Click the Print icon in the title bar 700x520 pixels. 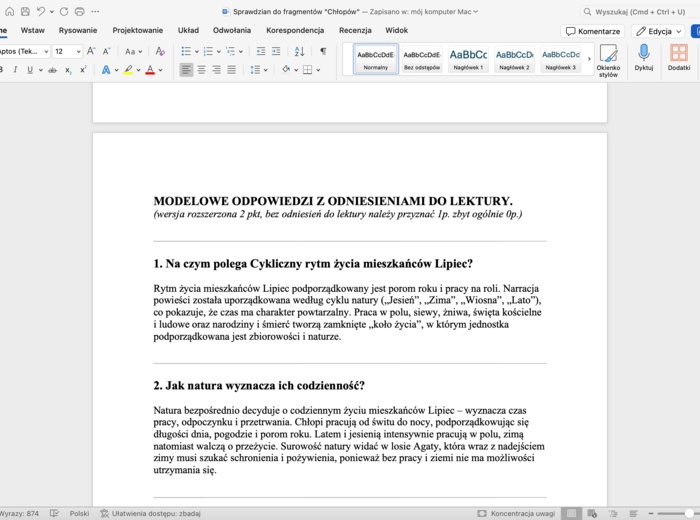click(x=78, y=11)
